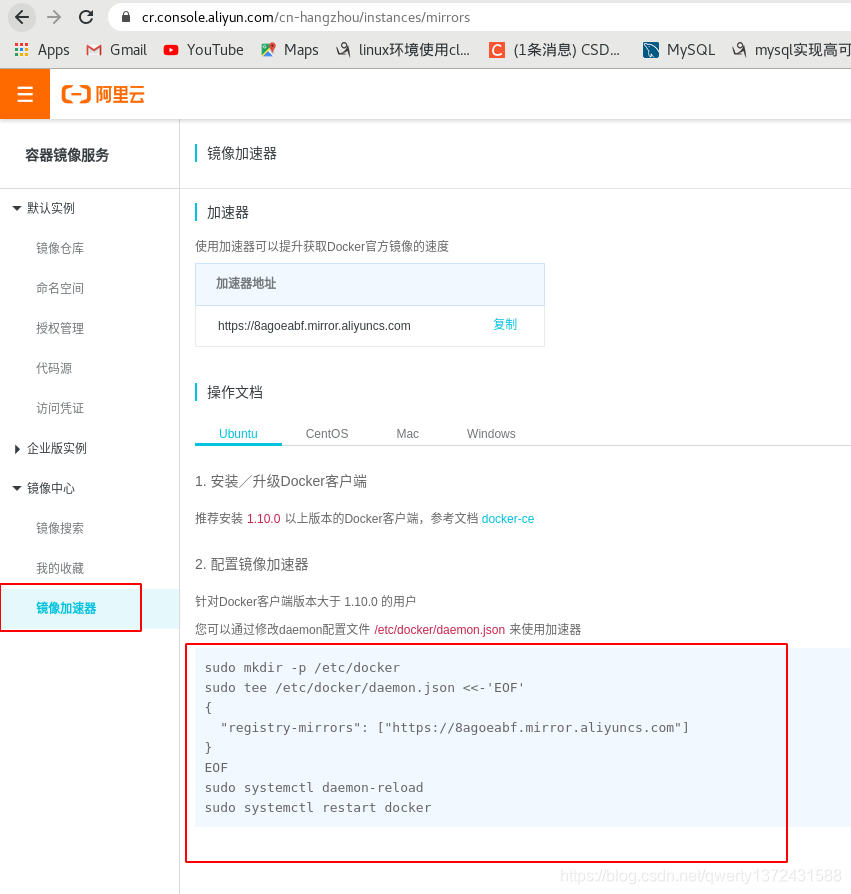851x894 pixels.
Task: Click the 阿里云 logo
Action: point(103,94)
